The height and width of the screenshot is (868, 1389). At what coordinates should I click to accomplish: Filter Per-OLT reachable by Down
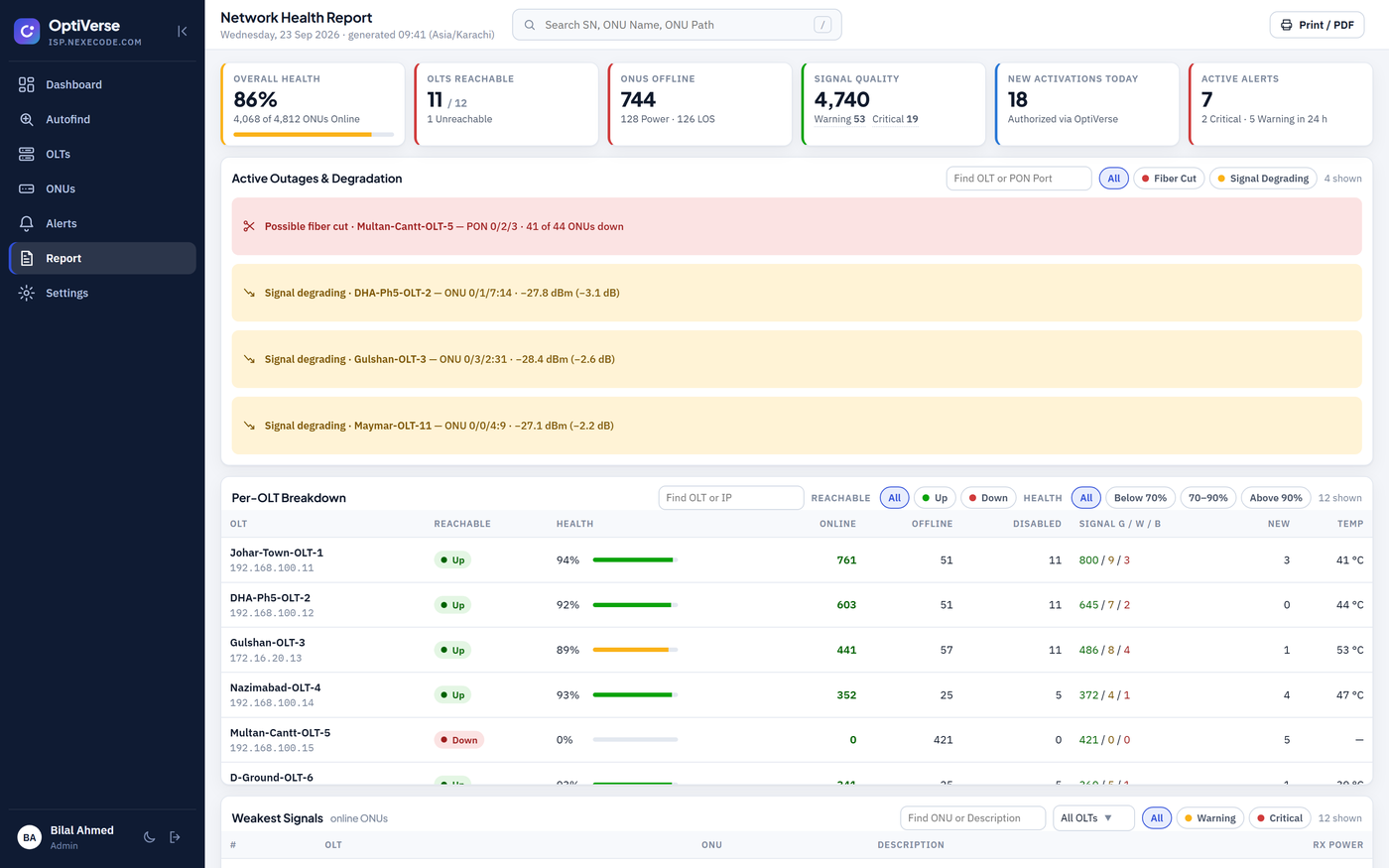(x=987, y=498)
